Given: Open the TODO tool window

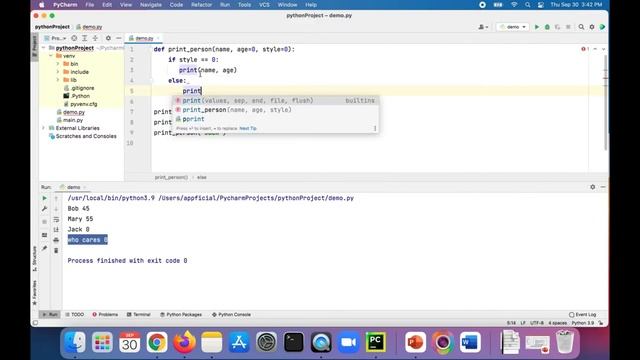Looking at the screenshot, I should click(x=75, y=315).
